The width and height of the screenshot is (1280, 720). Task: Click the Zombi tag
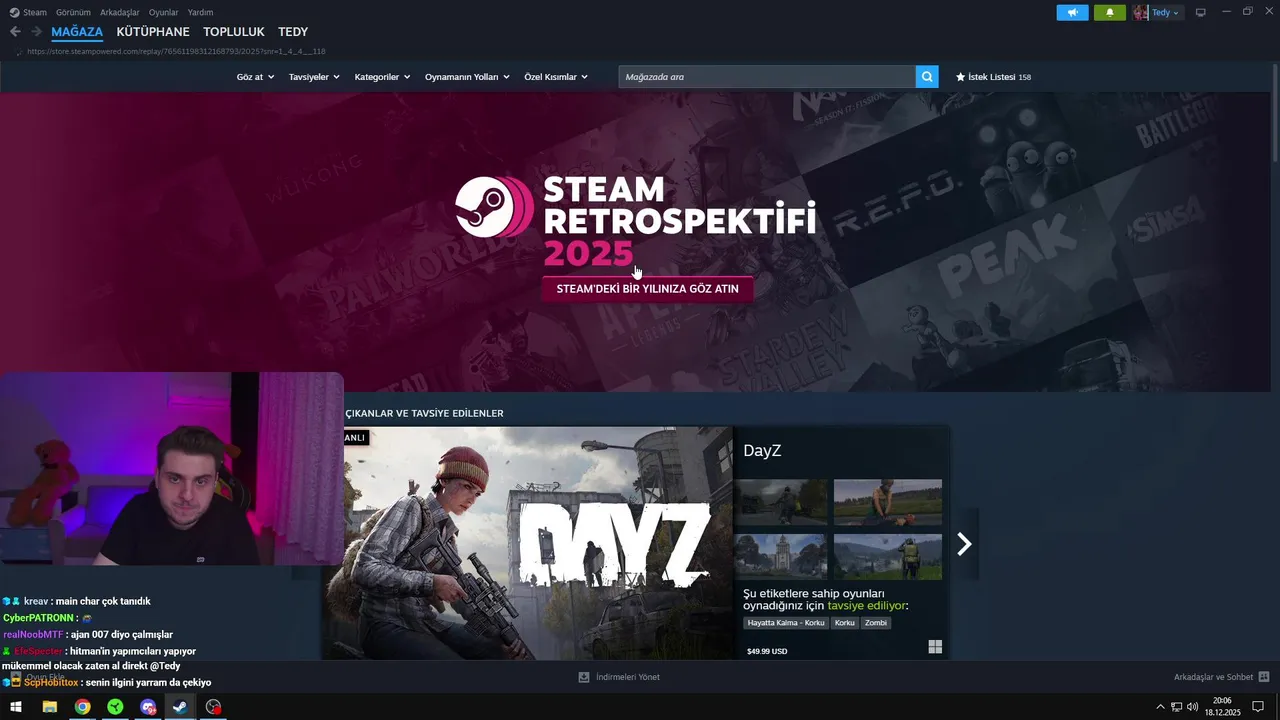(x=876, y=623)
